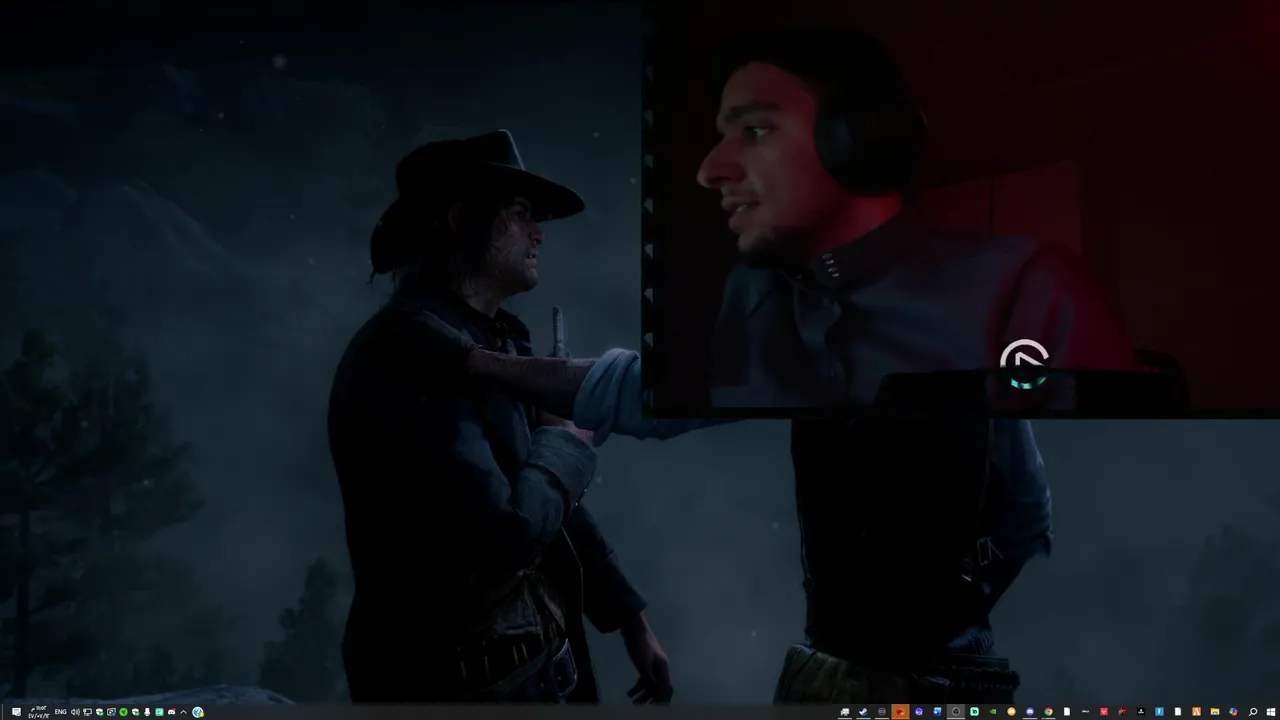Switch to the OBS taskbar icon
1280x720 pixels.
[956, 712]
